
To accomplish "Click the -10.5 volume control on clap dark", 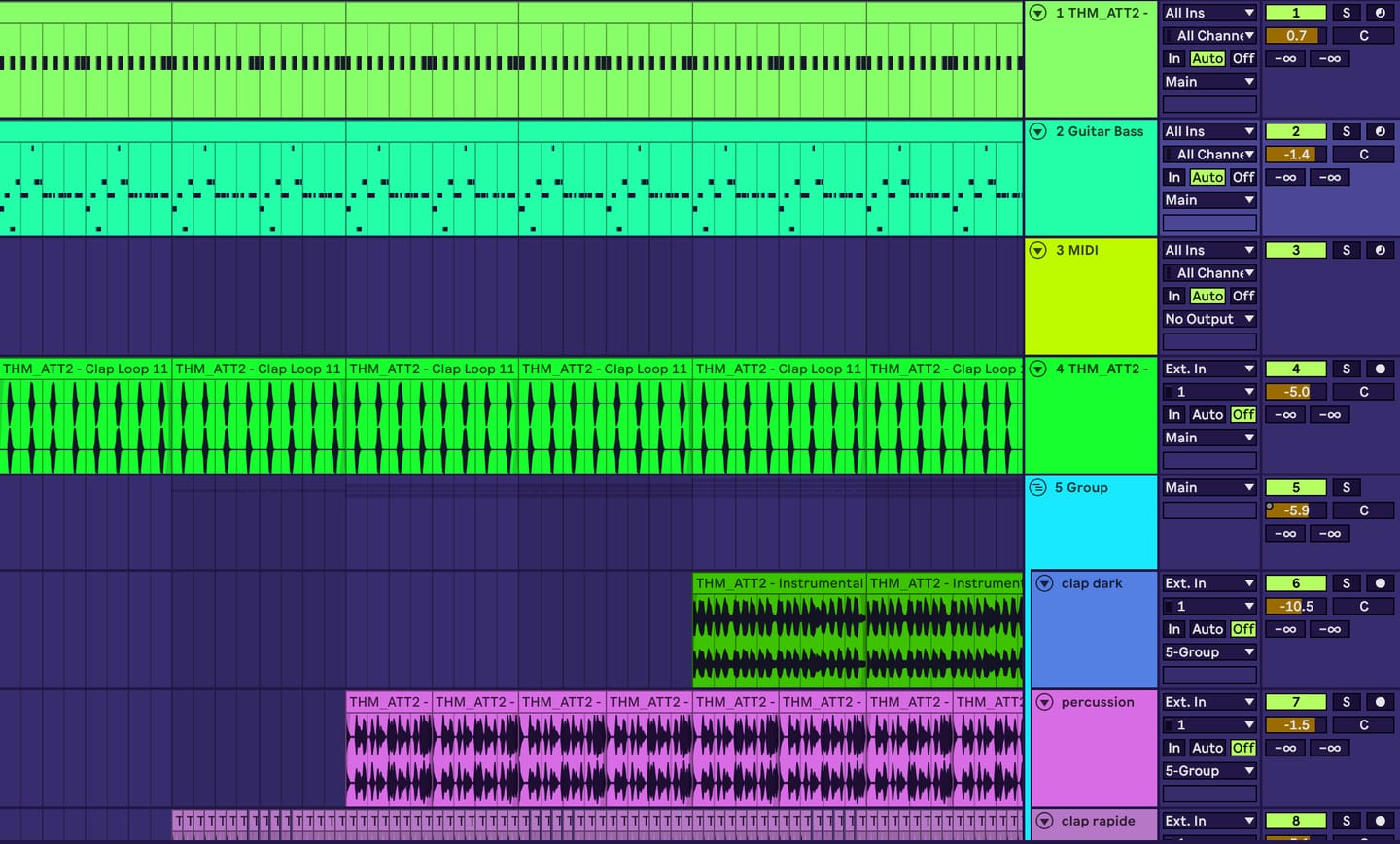I will (x=1296, y=606).
